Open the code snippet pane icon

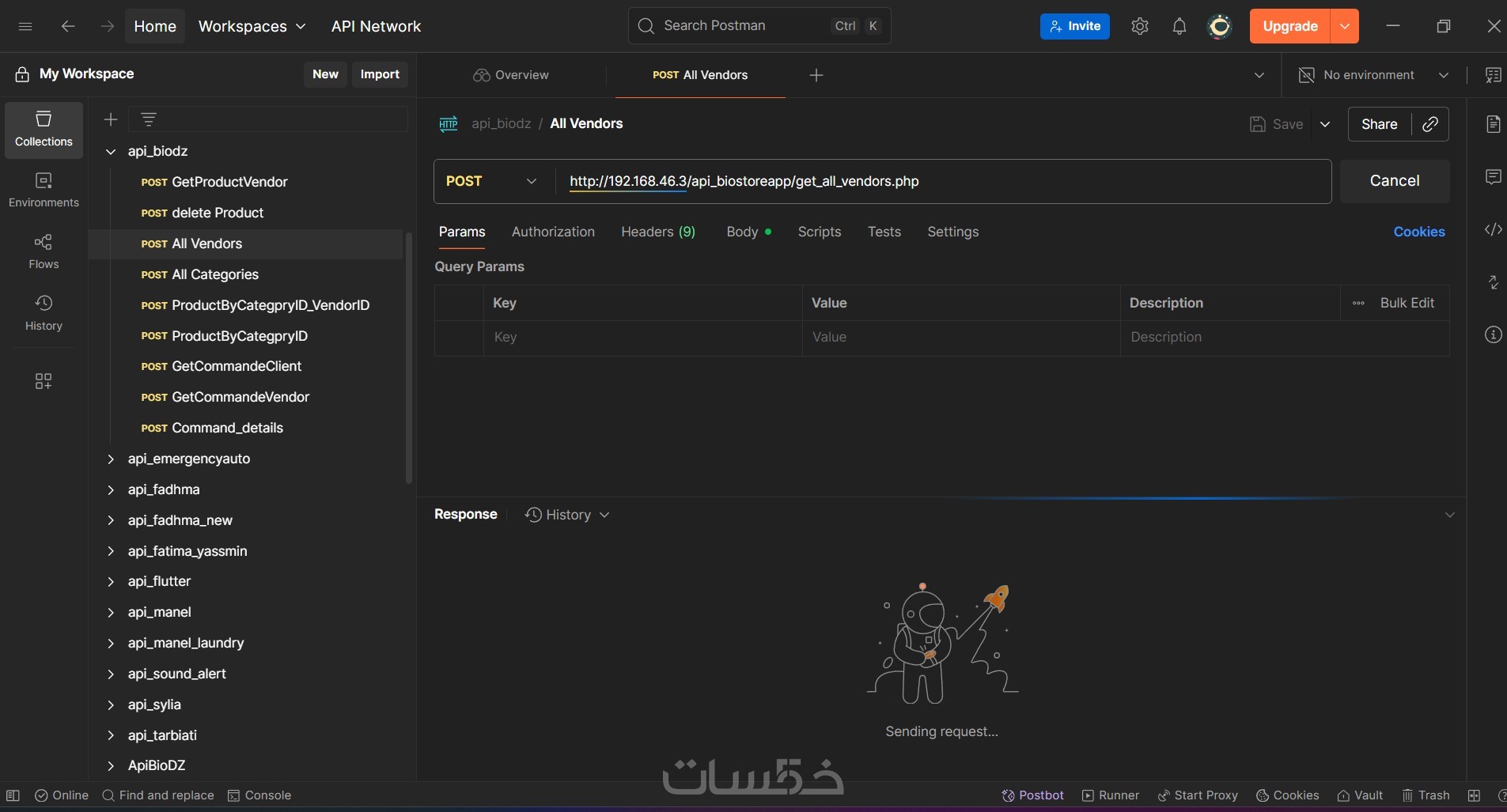click(1493, 229)
